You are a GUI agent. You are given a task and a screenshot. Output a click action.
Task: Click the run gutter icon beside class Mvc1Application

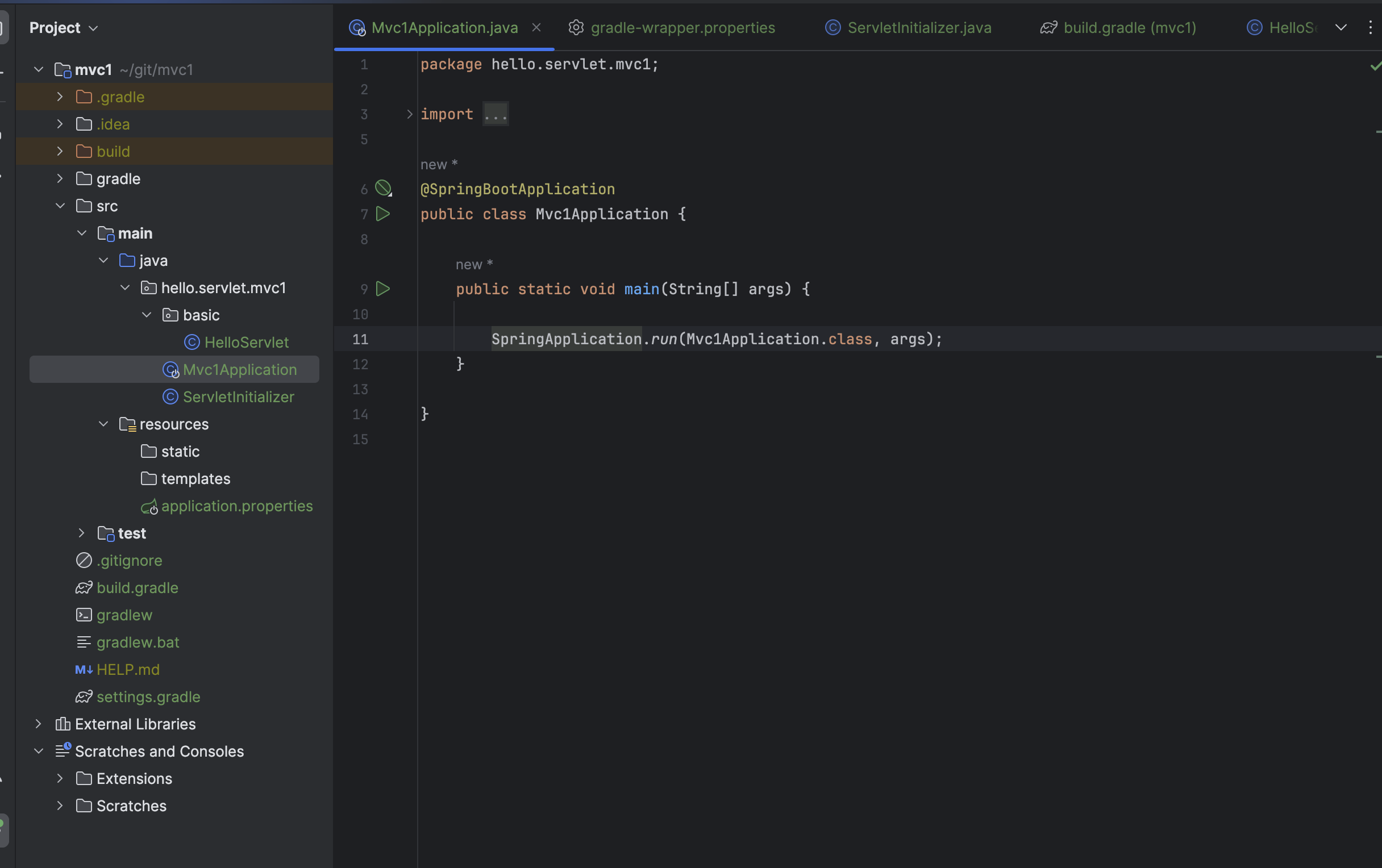(383, 214)
